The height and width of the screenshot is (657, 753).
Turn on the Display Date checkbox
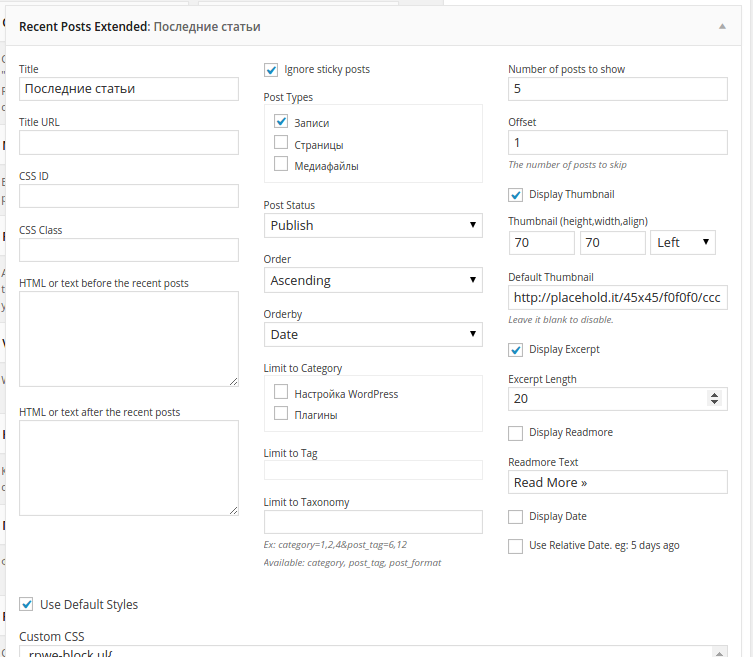point(516,517)
